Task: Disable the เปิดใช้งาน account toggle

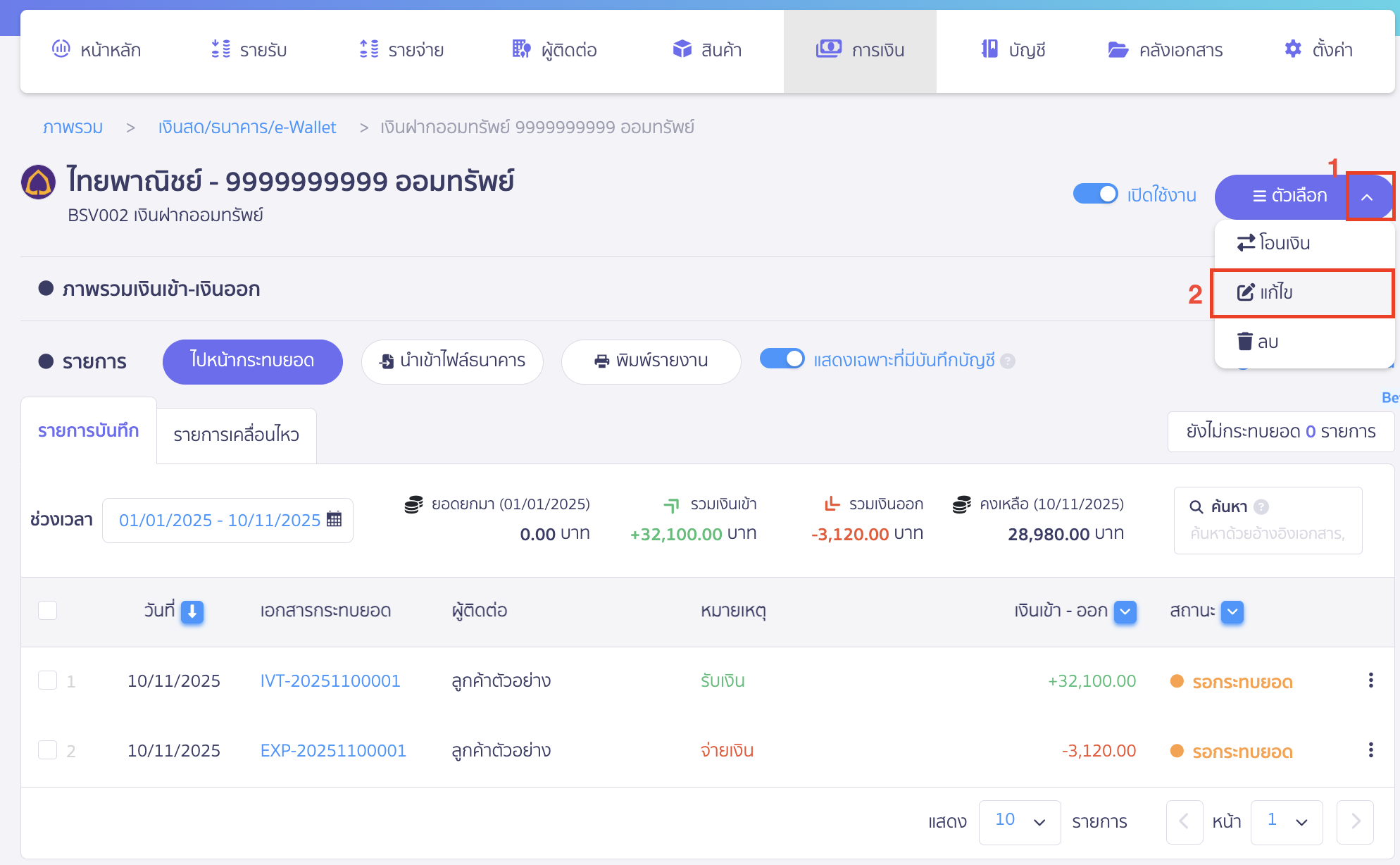Action: click(x=1095, y=193)
